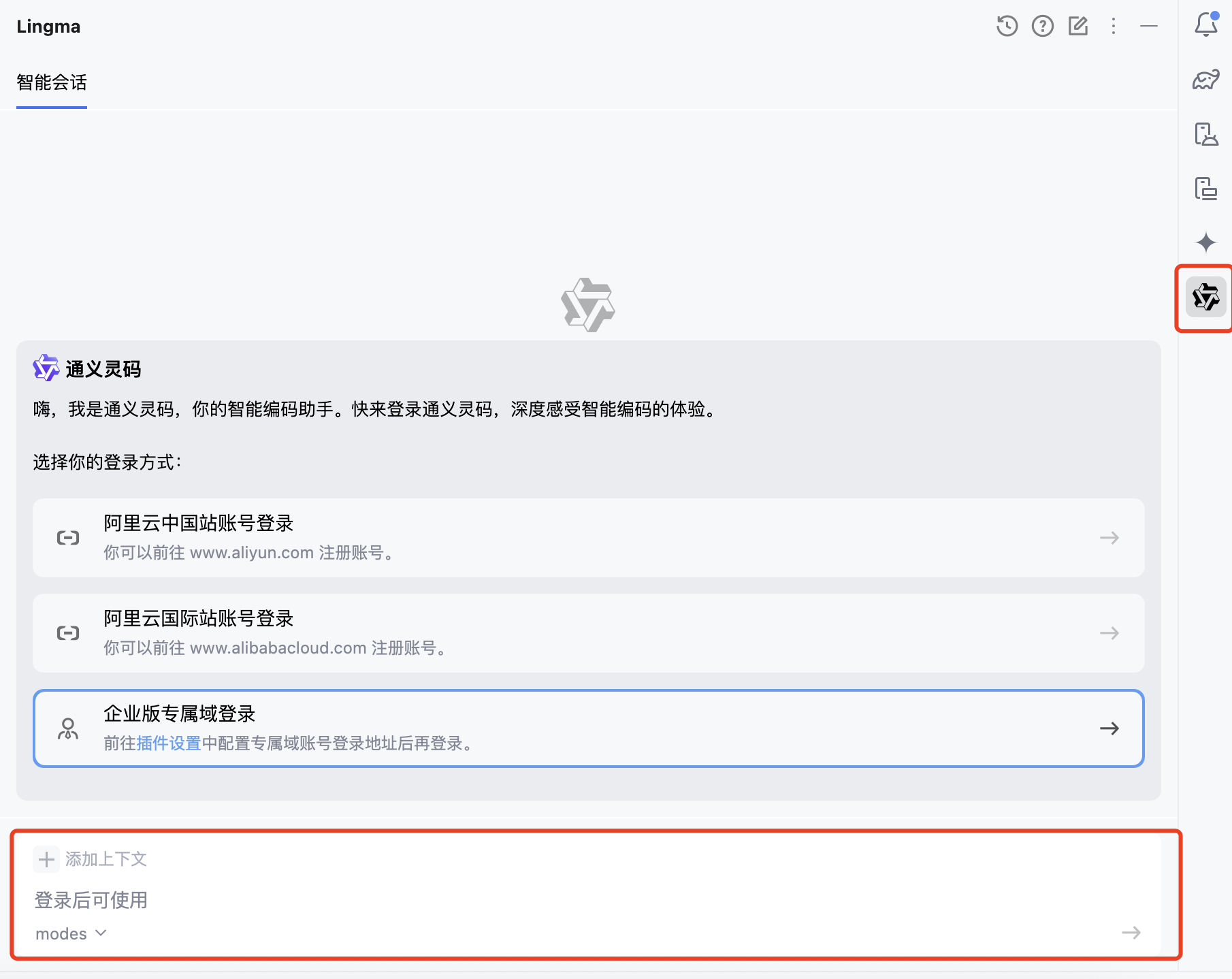Switch to the 智能会话 tab

pyautogui.click(x=52, y=82)
